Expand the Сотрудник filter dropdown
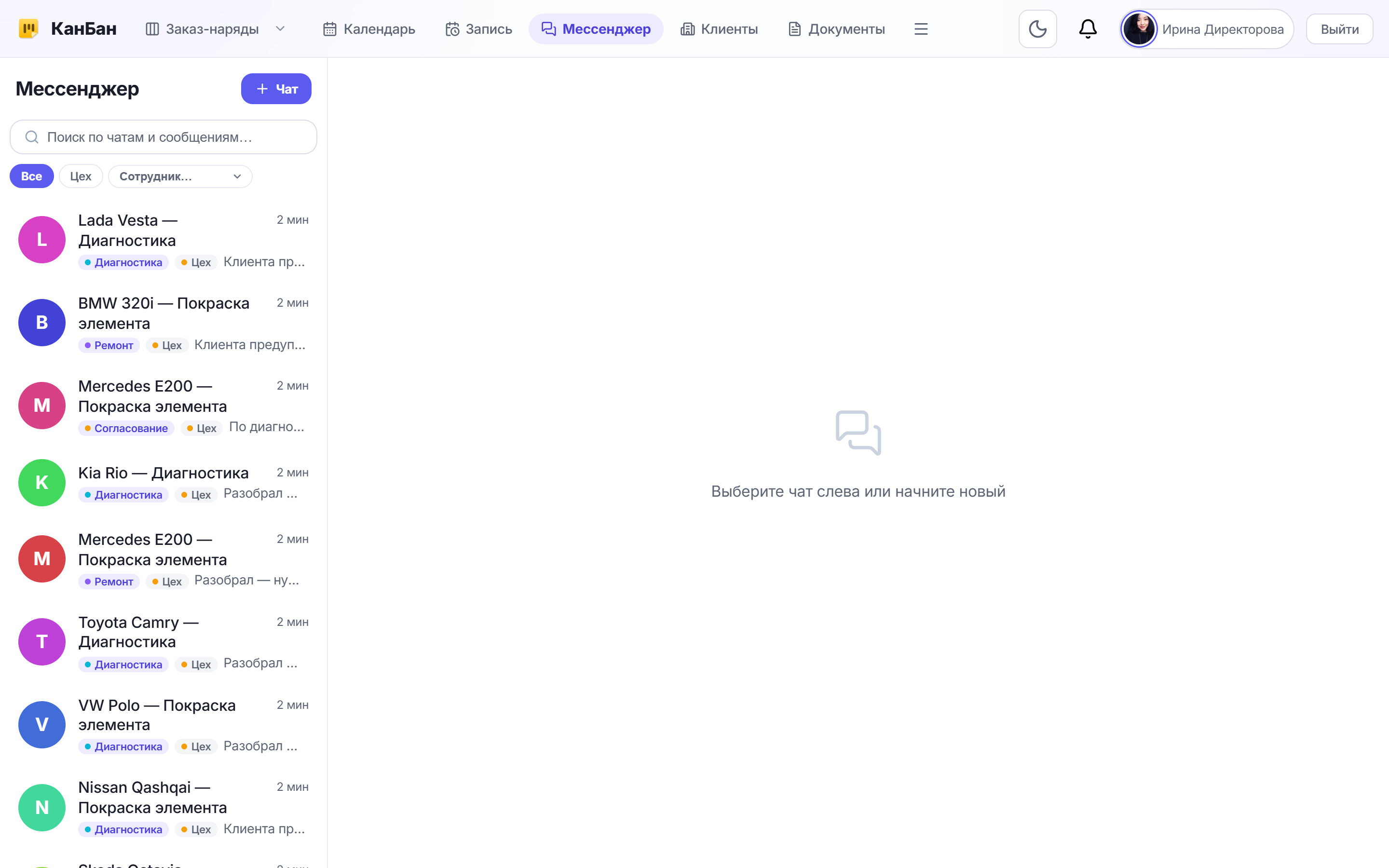 click(180, 176)
